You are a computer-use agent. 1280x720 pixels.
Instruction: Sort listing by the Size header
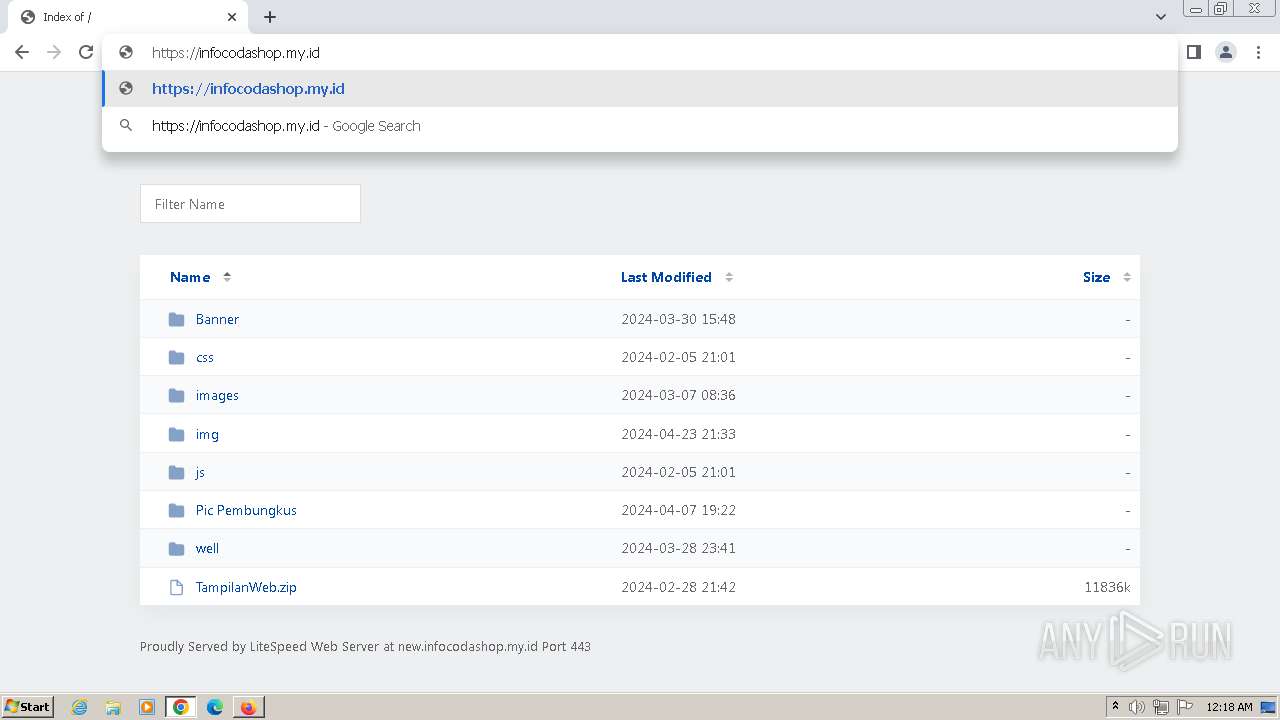point(1096,277)
